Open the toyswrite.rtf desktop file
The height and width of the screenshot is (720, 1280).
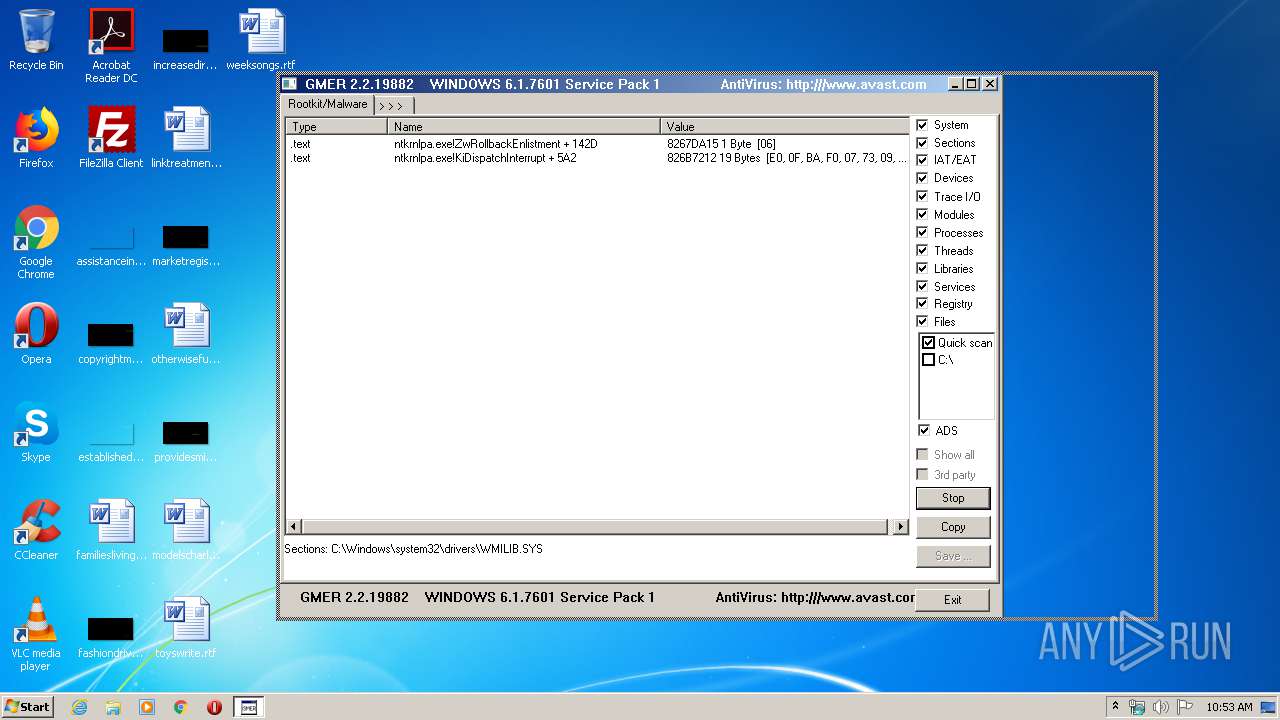[186, 629]
